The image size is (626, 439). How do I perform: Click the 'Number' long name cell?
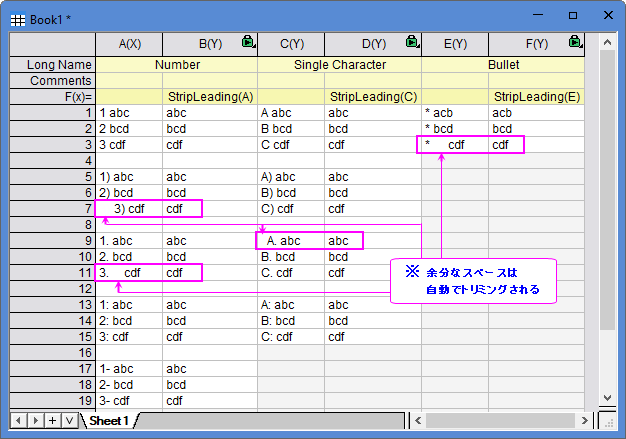pyautogui.click(x=177, y=65)
